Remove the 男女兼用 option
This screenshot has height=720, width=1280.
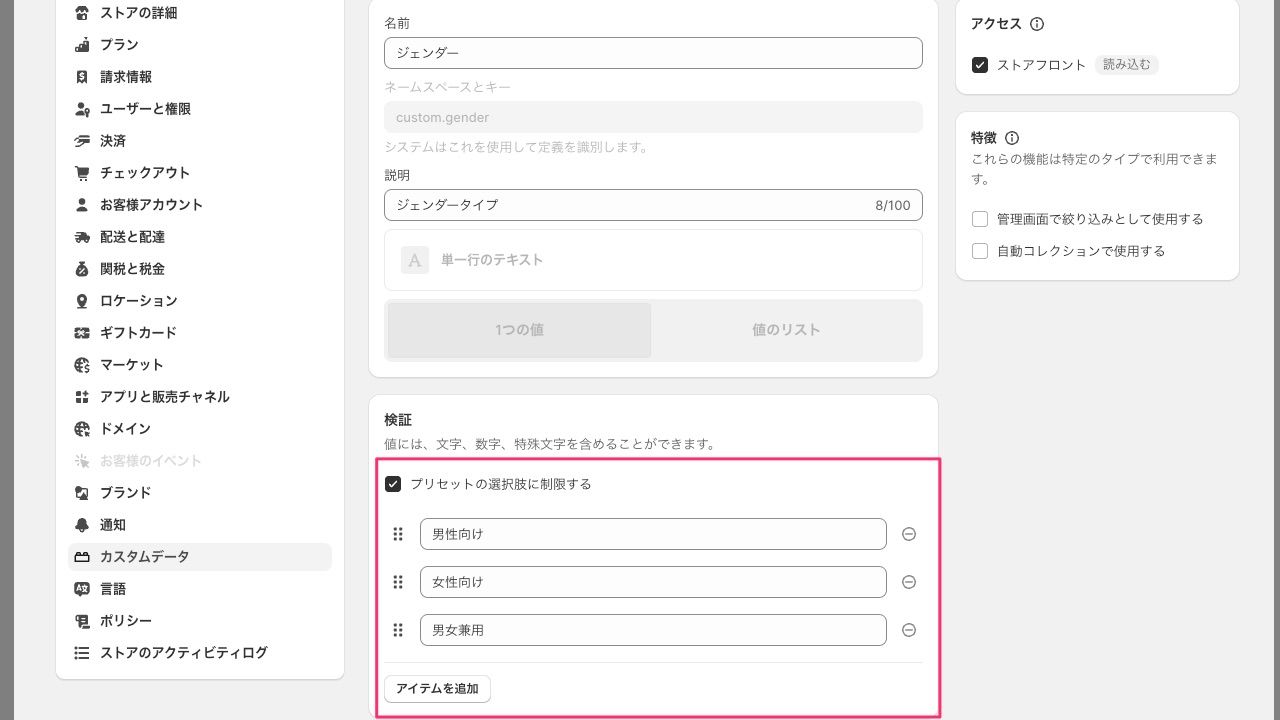pyautogui.click(x=909, y=630)
